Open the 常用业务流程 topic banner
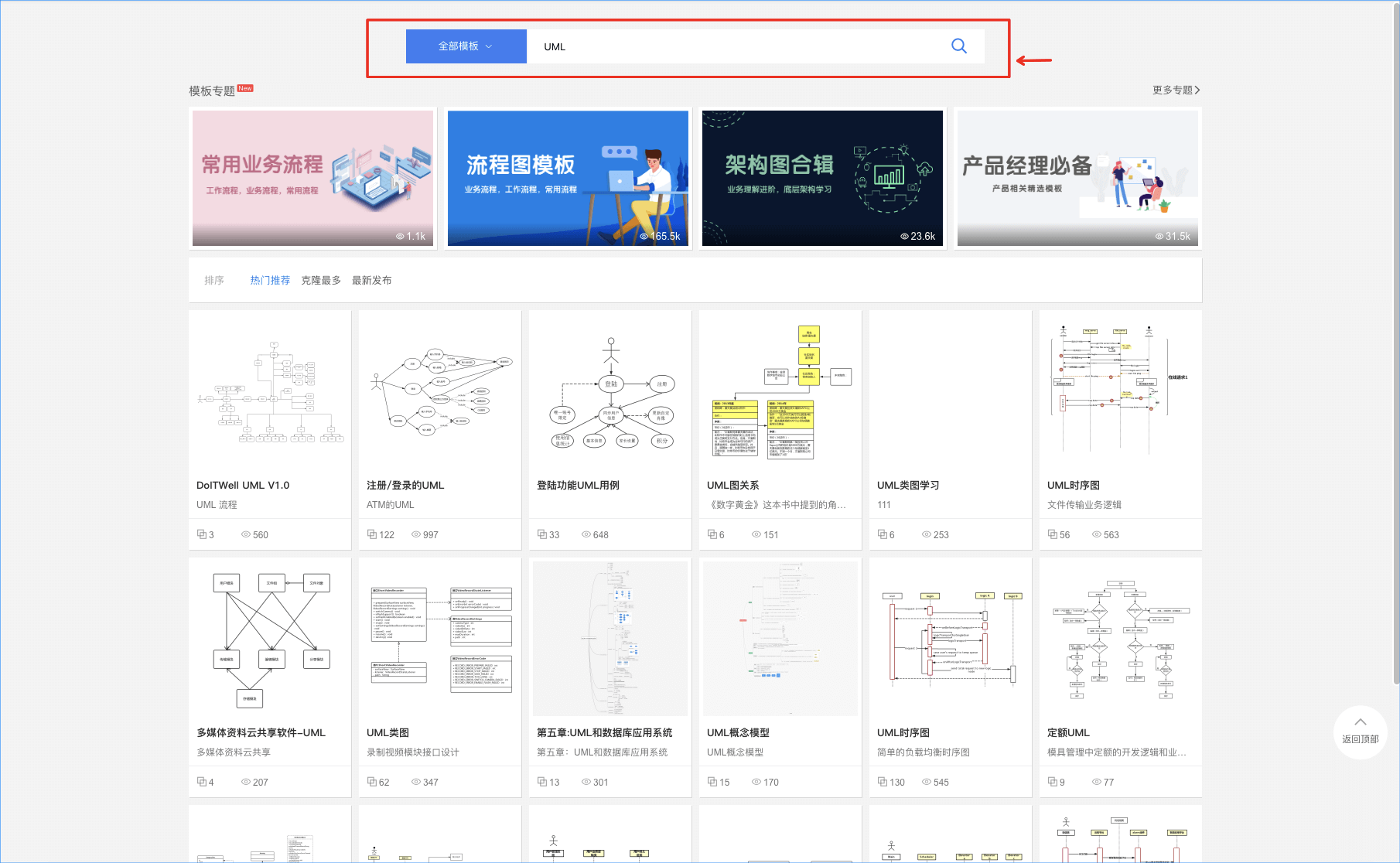 coord(312,178)
